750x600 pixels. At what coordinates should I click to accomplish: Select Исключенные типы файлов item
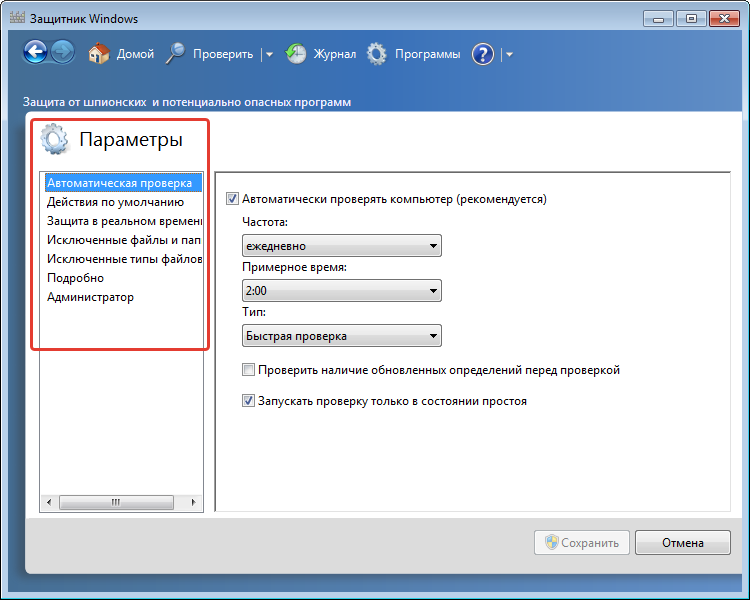coord(123,259)
